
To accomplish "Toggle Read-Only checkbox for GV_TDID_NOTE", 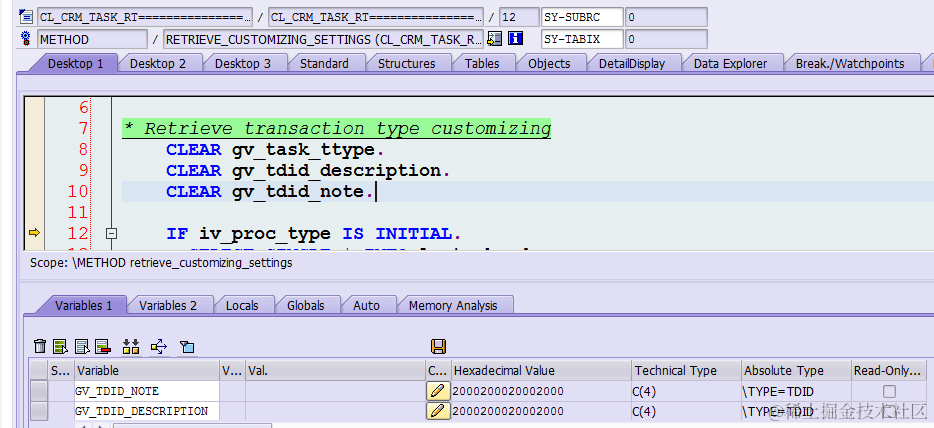I will point(889,391).
